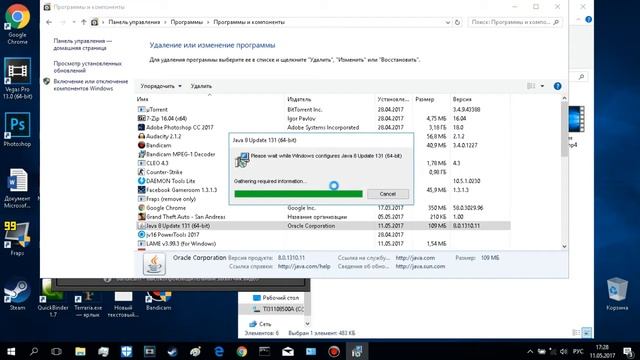Image resolution: width=640 pixels, height=360 pixels.
Task: Open taskbar search magnifier
Action: 34,351
